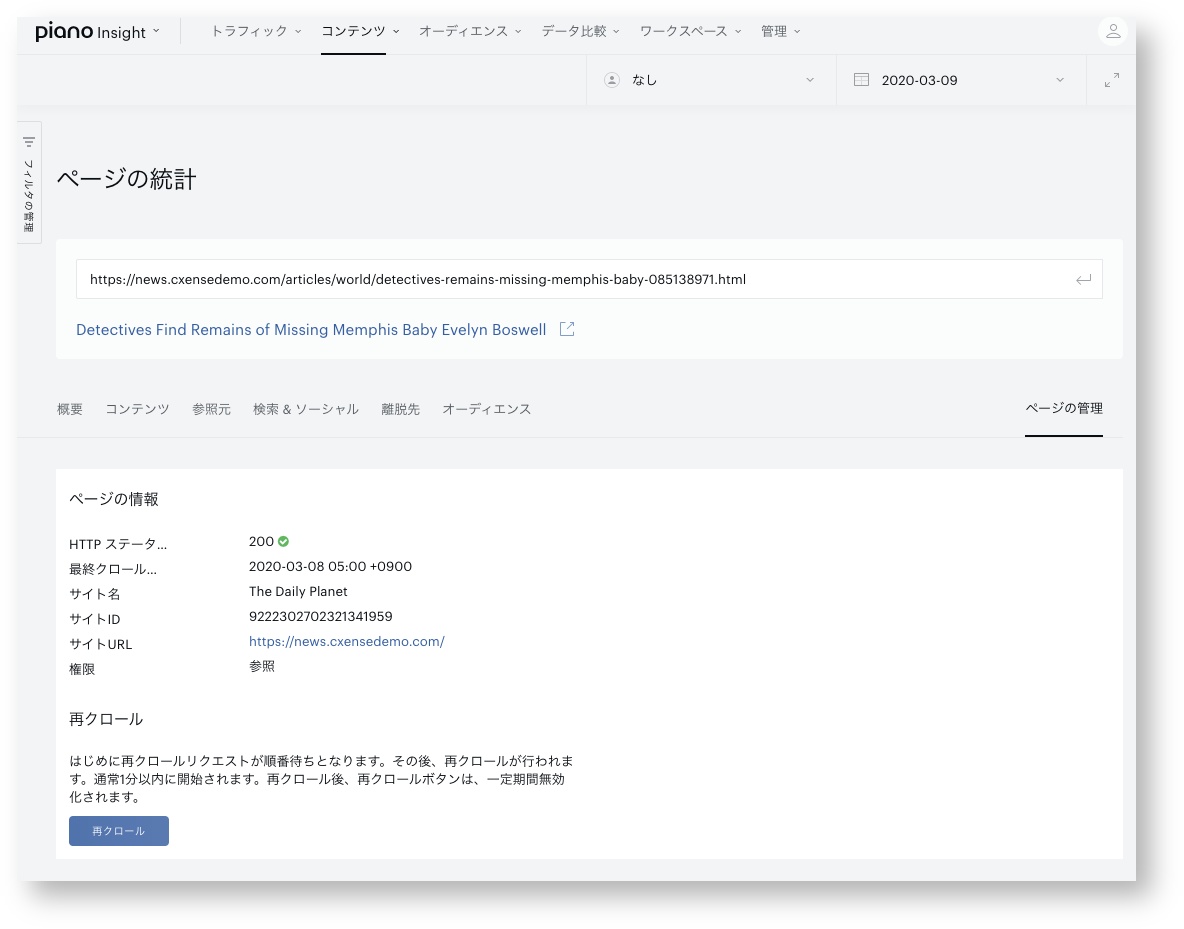
Task: Click the HTTP status value 200
Action: (x=261, y=542)
